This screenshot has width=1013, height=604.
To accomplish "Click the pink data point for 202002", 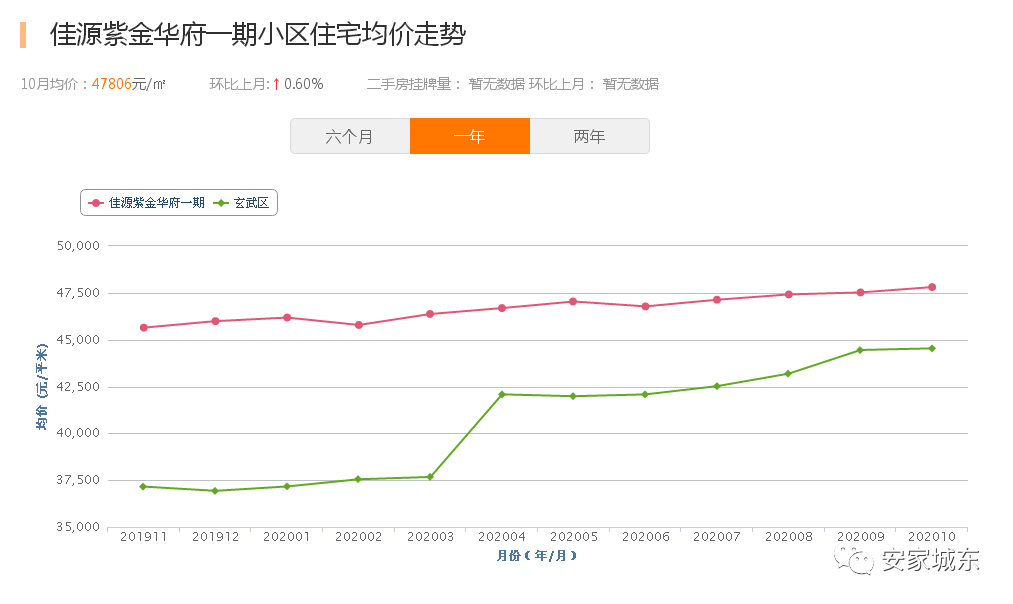I will (359, 325).
